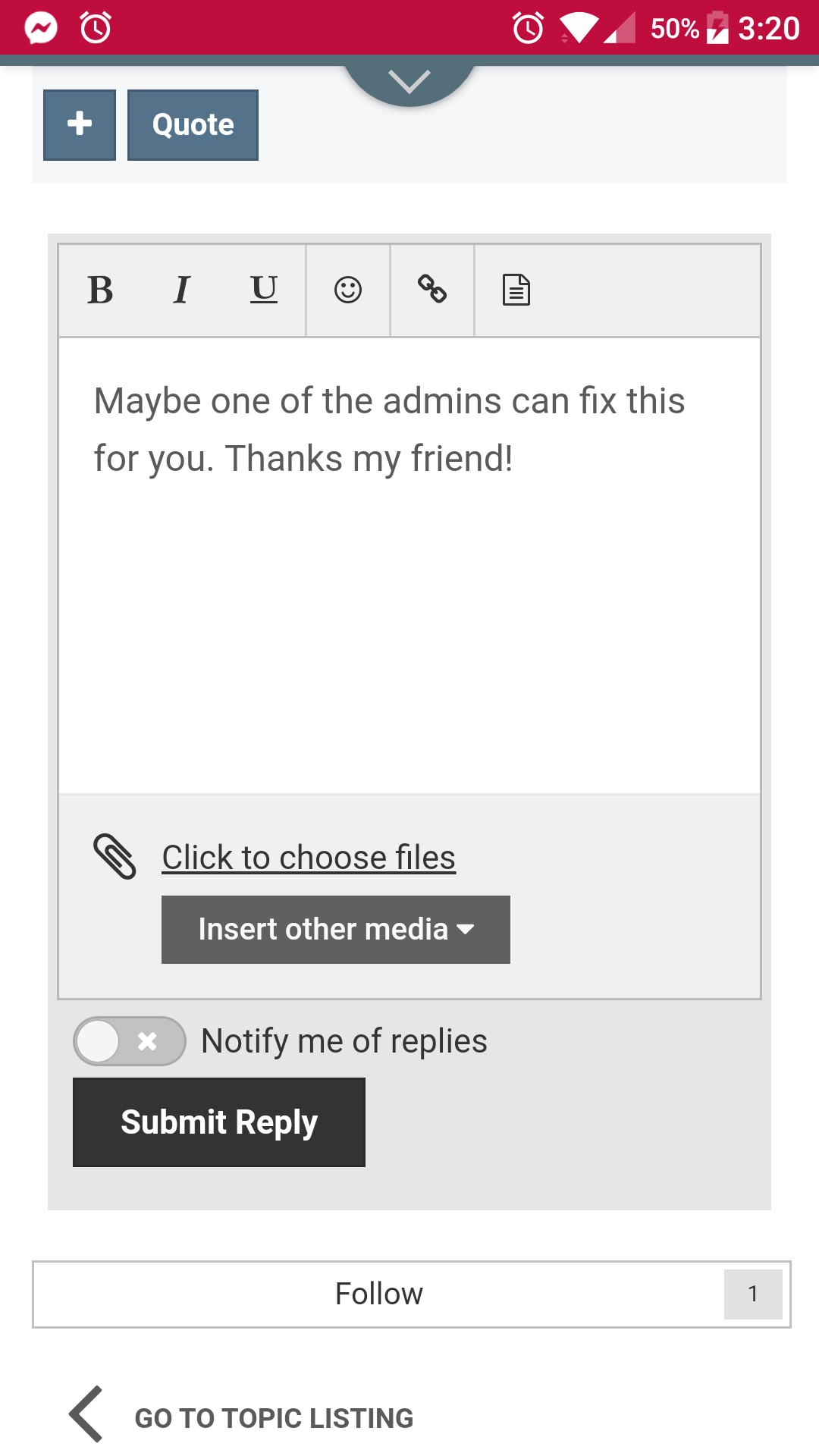819x1456 pixels.
Task: Open GO TO TOPIC LISTING link
Action: 274,1418
